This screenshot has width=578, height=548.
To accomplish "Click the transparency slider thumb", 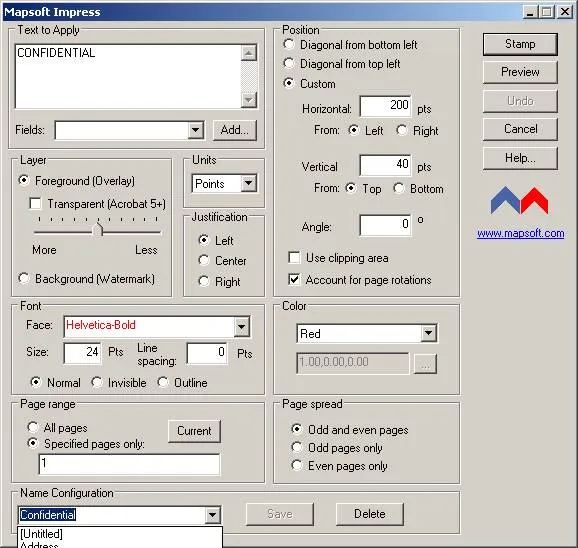I will coord(98,230).
